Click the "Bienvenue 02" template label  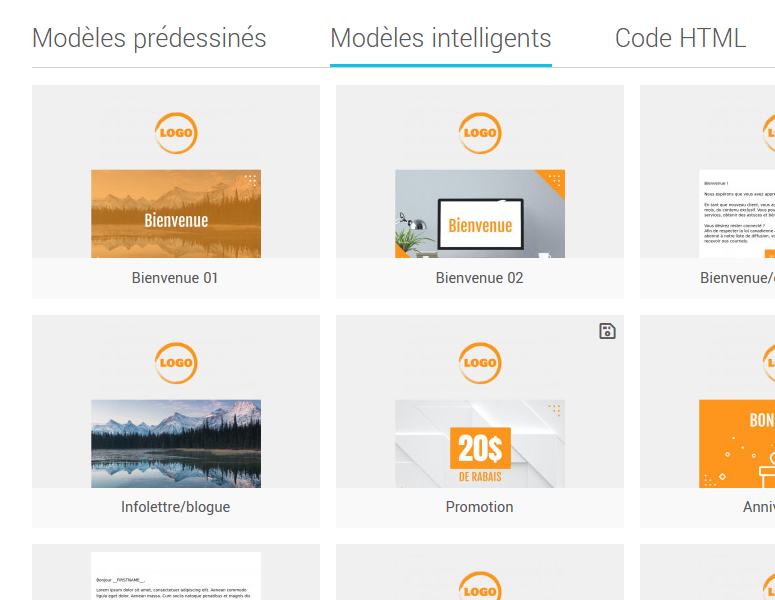(x=480, y=278)
